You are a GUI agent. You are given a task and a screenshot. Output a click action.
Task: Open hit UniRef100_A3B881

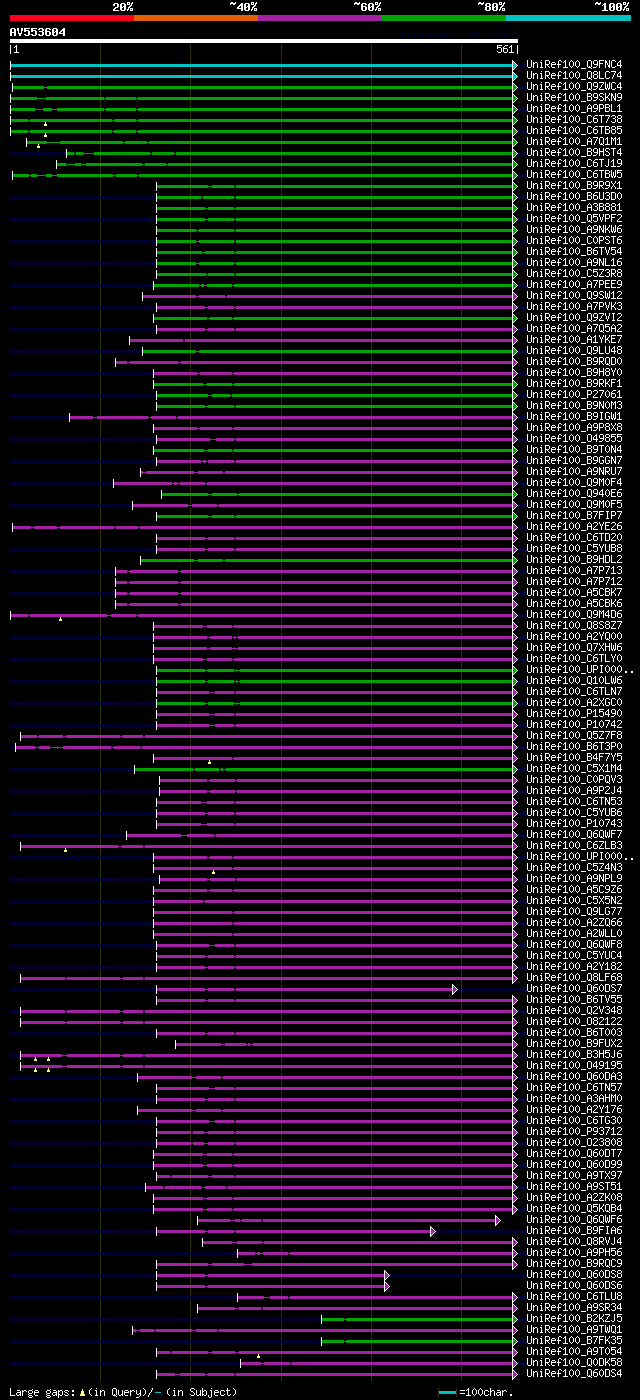[574, 208]
